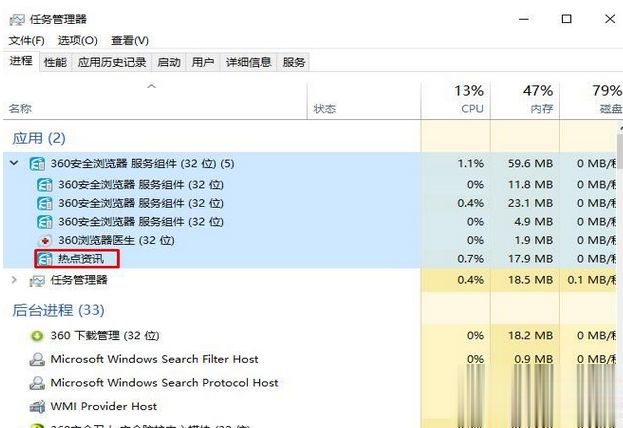The width and height of the screenshot is (623, 428).
Task: Sort processes by the CPU column header
Action: pos(471,99)
